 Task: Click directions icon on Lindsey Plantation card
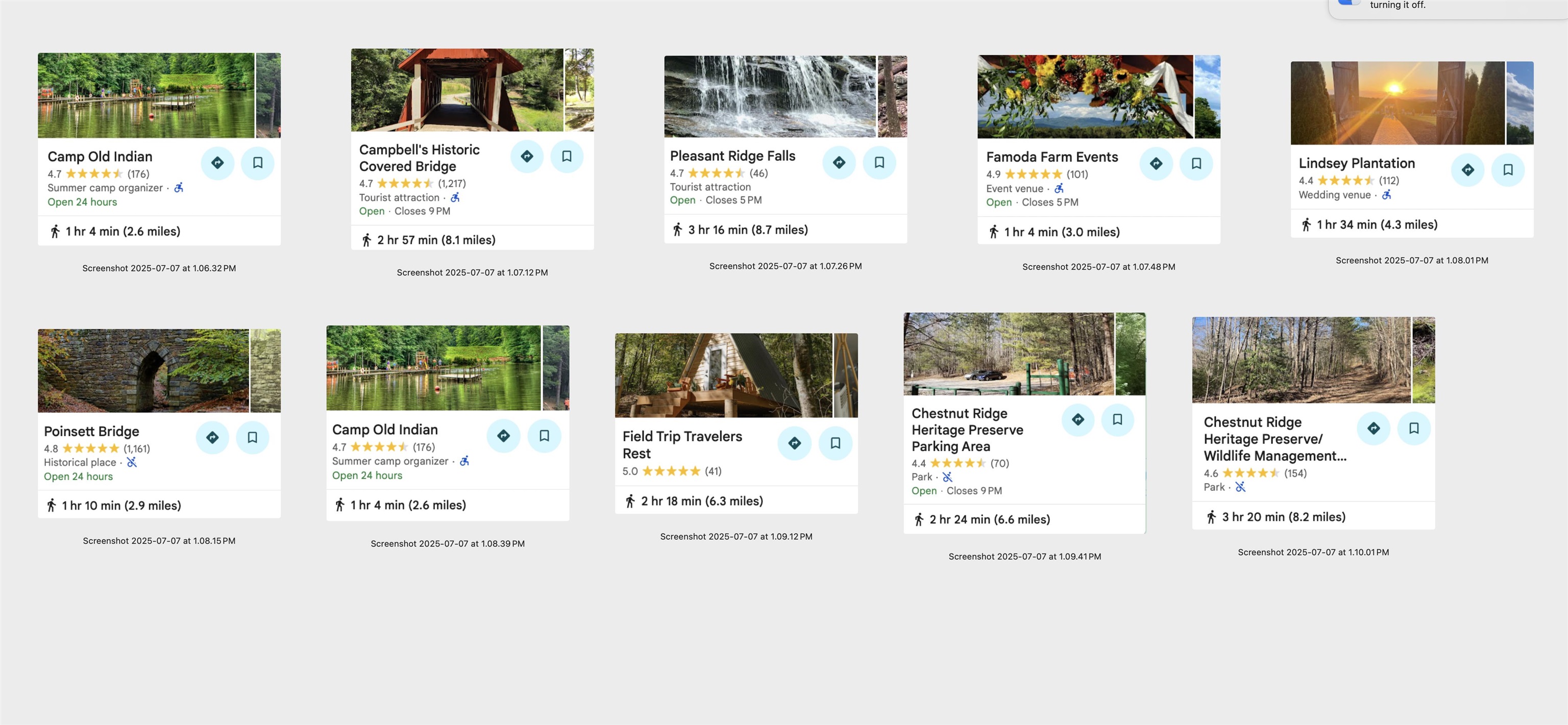tap(1467, 170)
